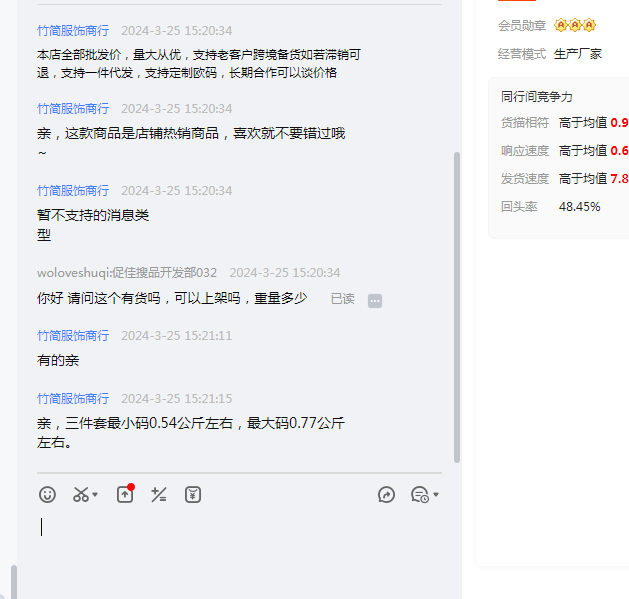Expand the chat history dropdown arrow
The image size is (629, 599).
(436, 495)
